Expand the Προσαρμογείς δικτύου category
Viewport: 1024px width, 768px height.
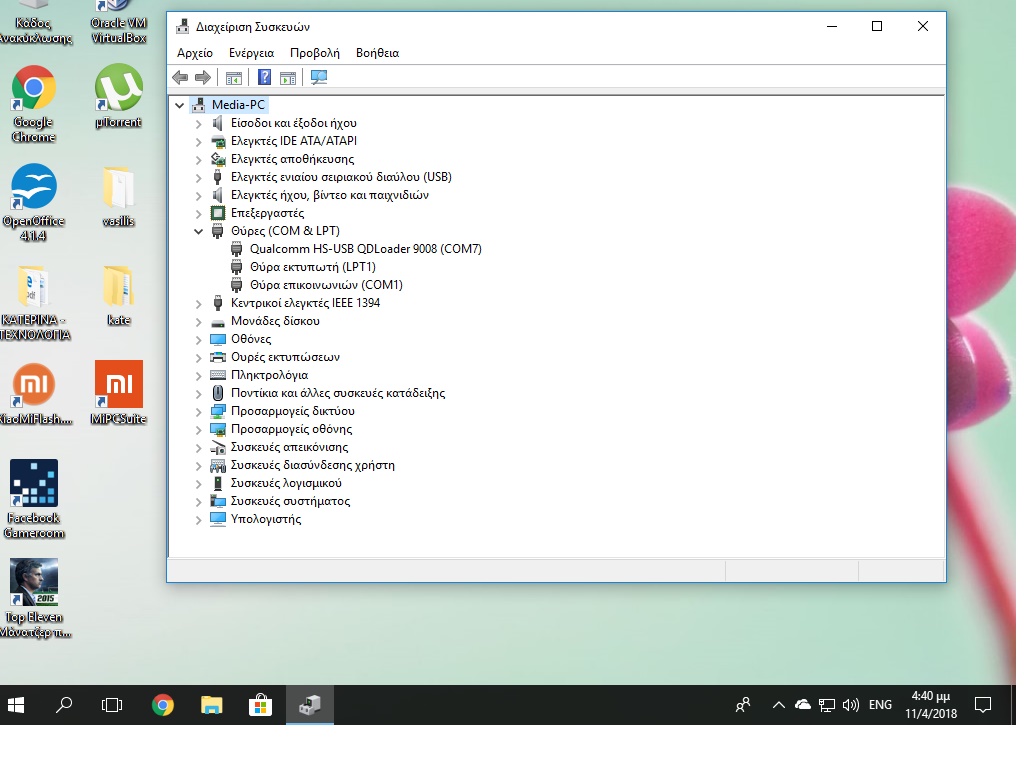click(199, 411)
